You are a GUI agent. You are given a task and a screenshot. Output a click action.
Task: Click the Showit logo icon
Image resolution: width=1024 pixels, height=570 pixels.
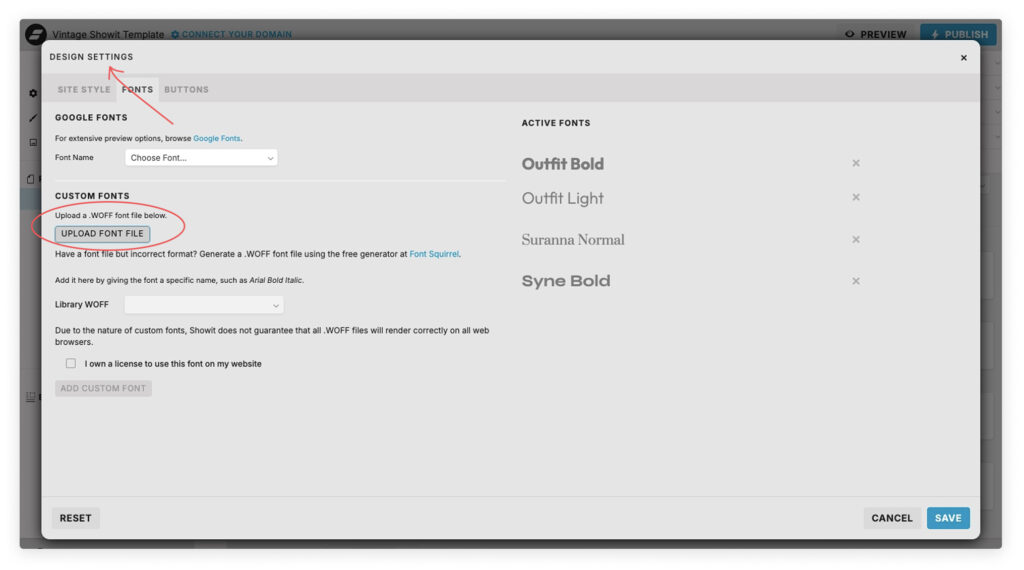tap(36, 34)
